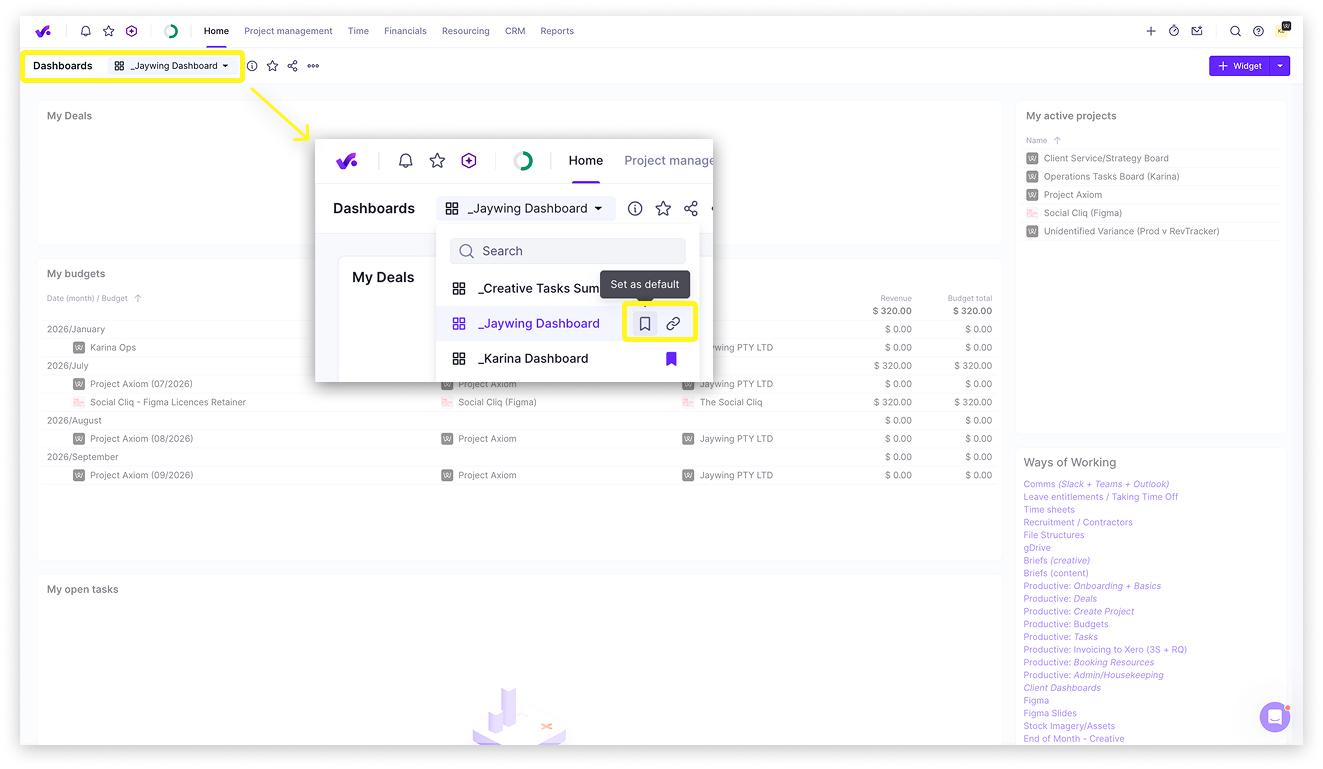Open the Time sheets link
1323x769 pixels.
1049,510
